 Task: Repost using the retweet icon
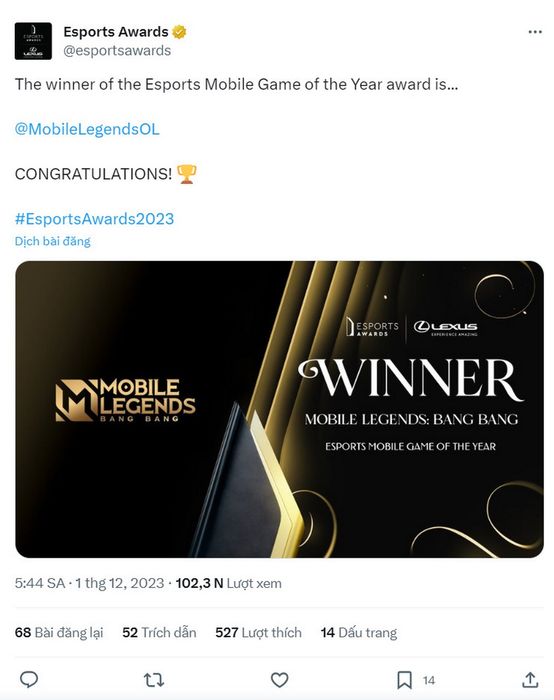(154, 680)
